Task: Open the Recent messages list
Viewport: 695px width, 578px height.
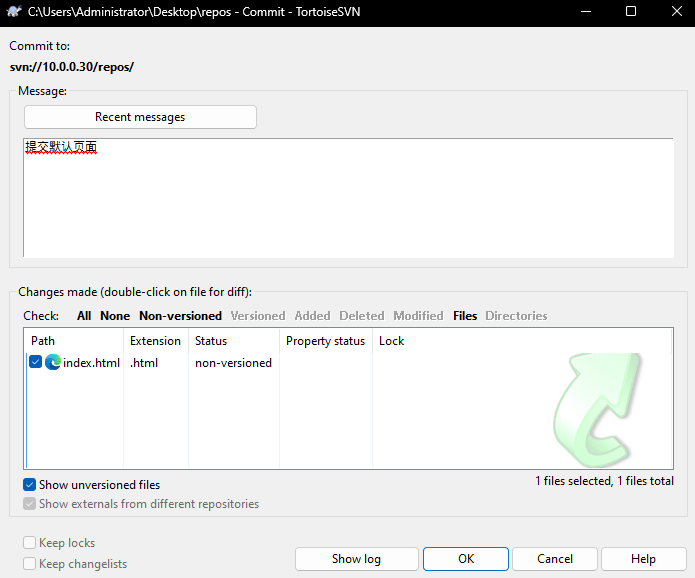Action: pyautogui.click(x=140, y=117)
